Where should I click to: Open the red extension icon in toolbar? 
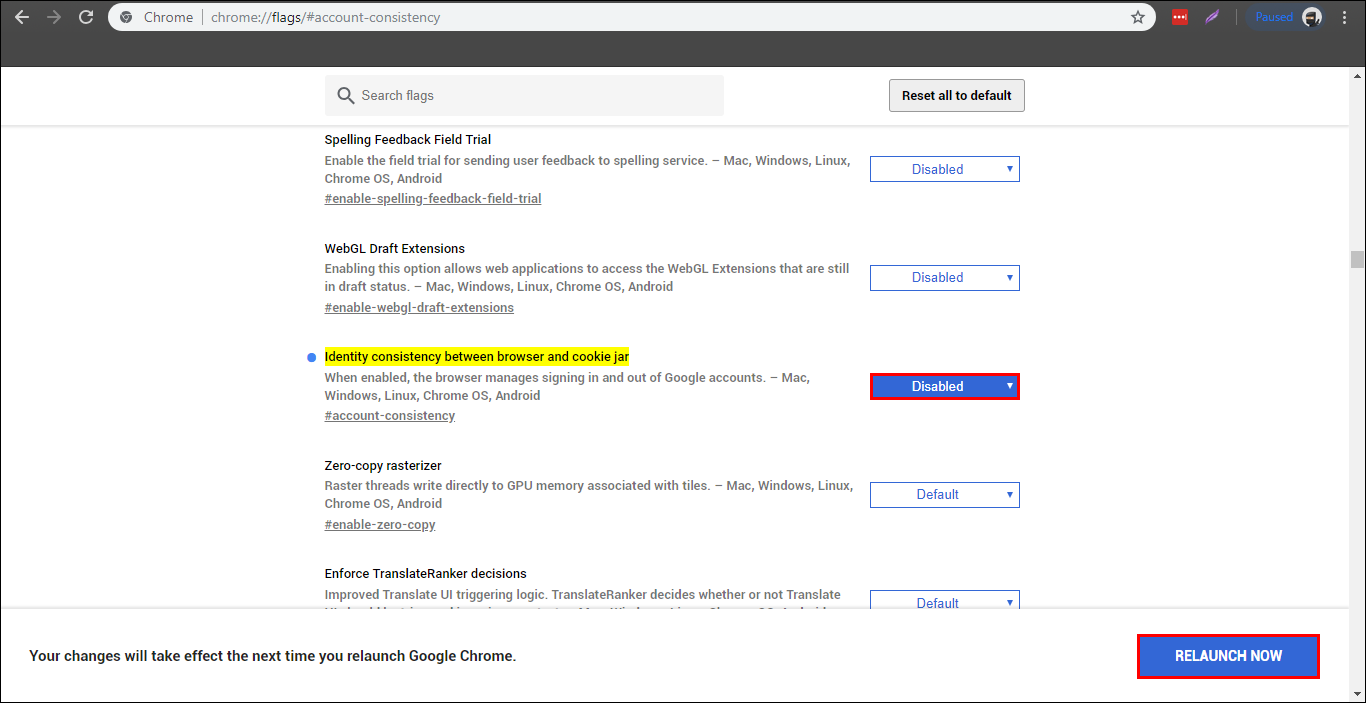[1179, 17]
